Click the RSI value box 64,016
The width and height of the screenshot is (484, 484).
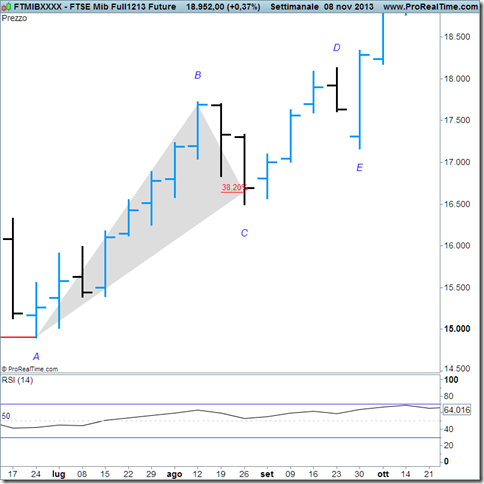click(x=457, y=410)
